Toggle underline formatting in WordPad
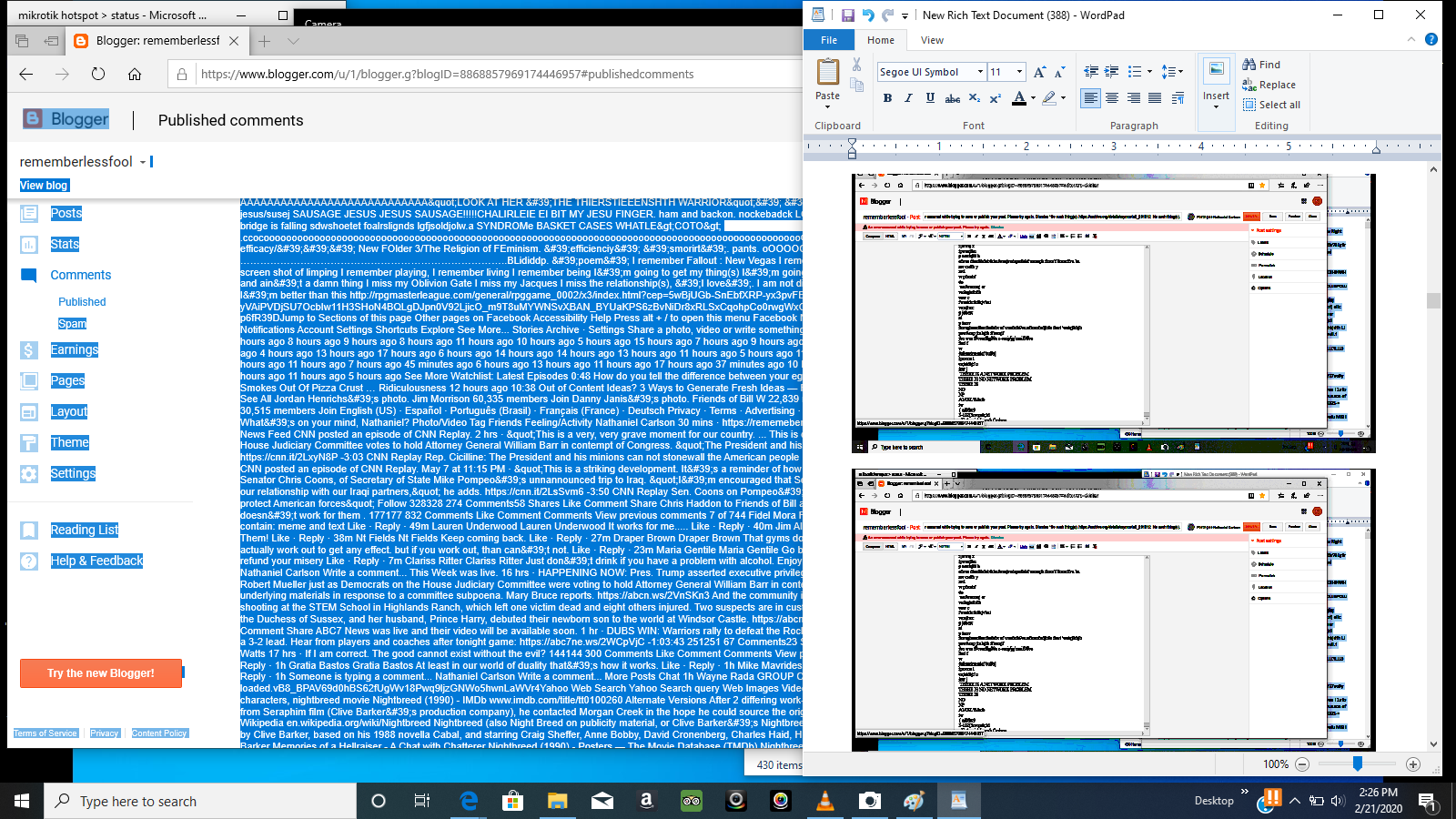Screen dimensions: 1456x819 [x=930, y=98]
